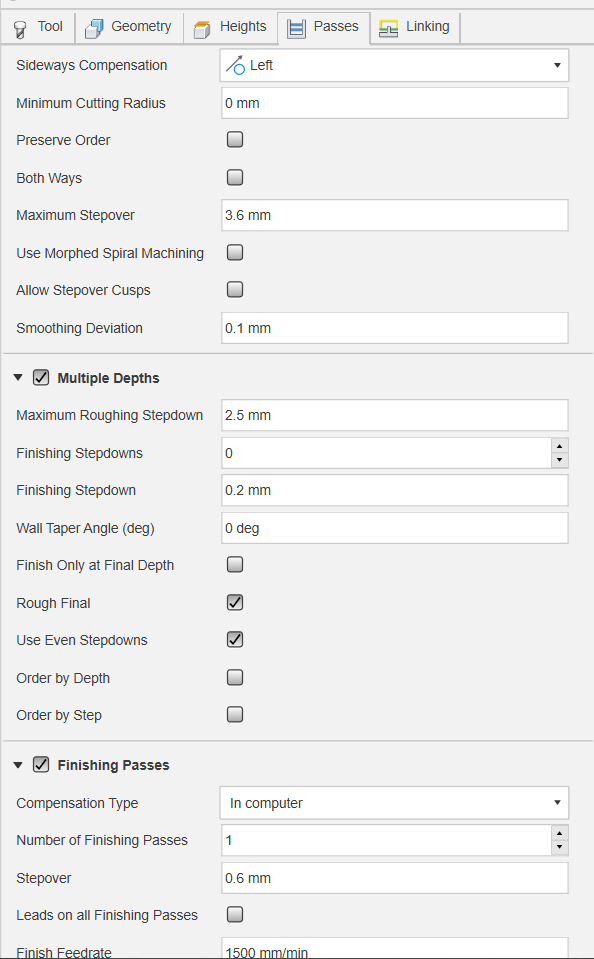Collapse the Multiple Depths section

point(18,378)
